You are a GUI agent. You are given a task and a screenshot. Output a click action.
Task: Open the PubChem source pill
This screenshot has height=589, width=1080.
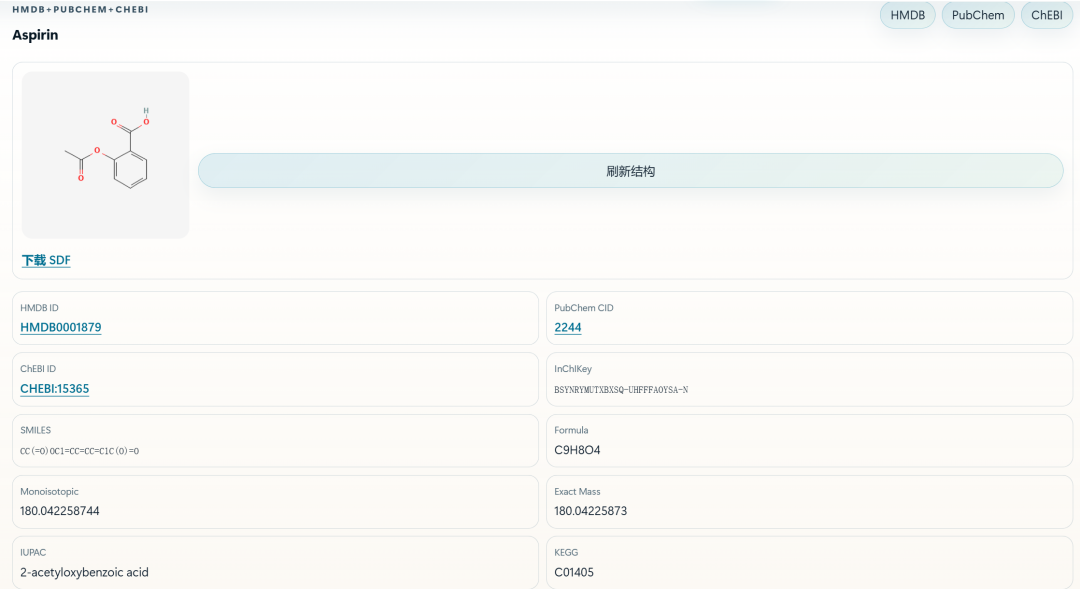pos(977,15)
